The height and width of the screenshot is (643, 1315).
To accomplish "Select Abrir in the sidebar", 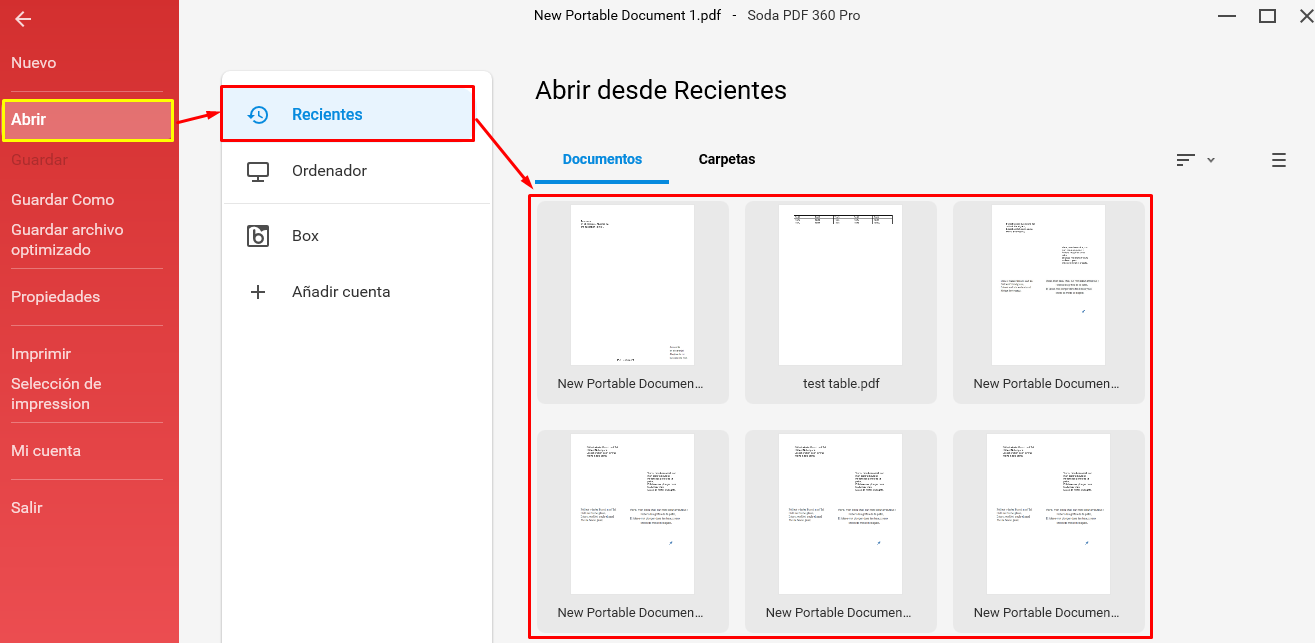I will click(88, 120).
